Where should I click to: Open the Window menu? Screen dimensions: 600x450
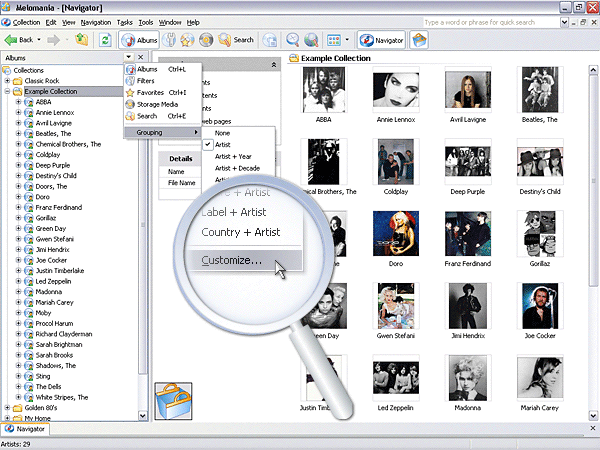[x=170, y=23]
